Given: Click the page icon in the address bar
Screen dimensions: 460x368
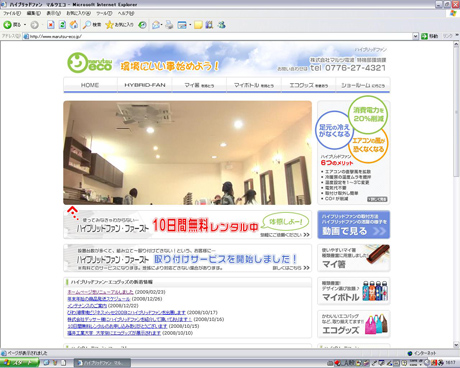Looking at the screenshot, I should pyautogui.click(x=26, y=36).
